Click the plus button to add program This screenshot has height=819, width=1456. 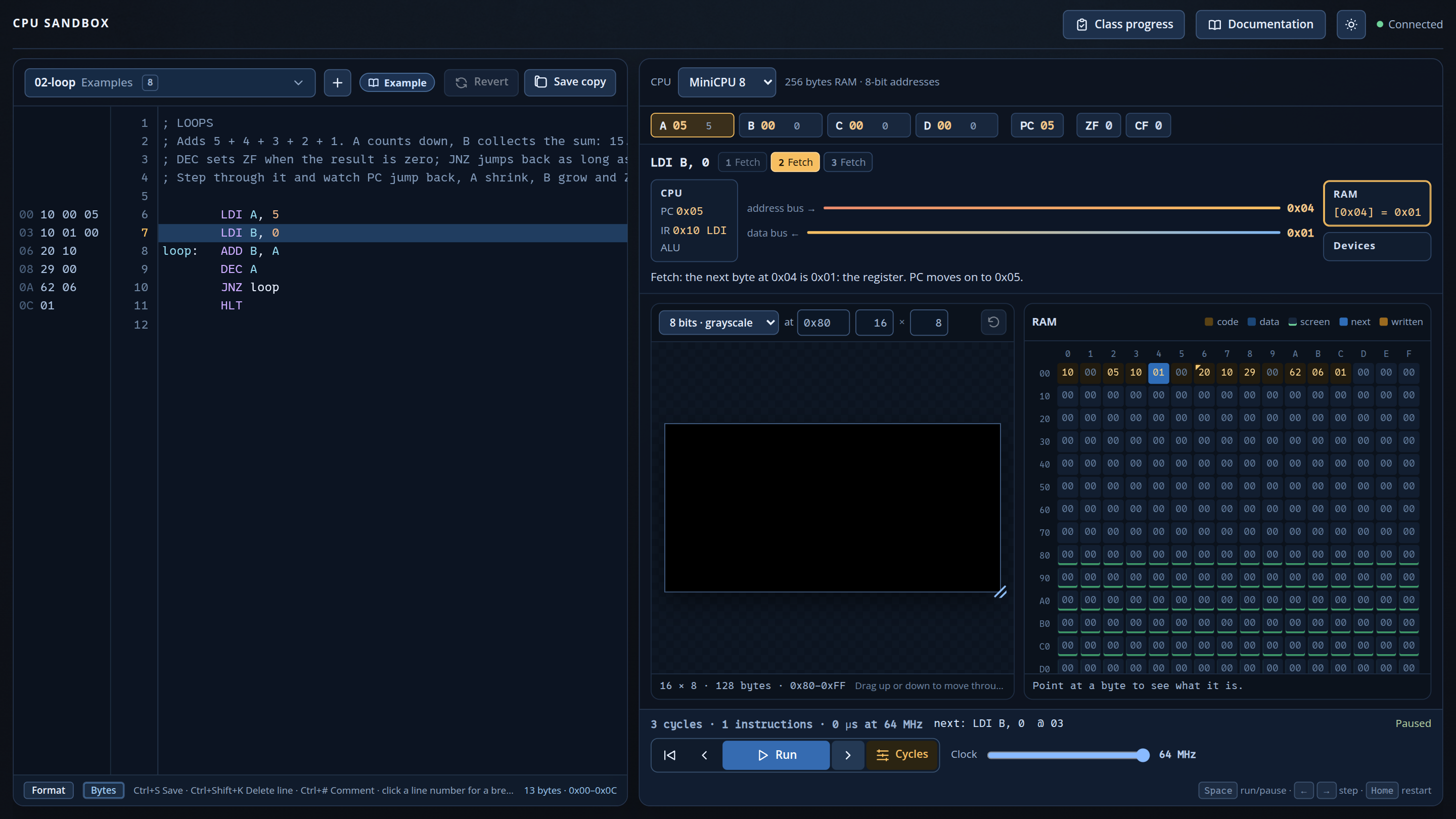click(x=337, y=82)
